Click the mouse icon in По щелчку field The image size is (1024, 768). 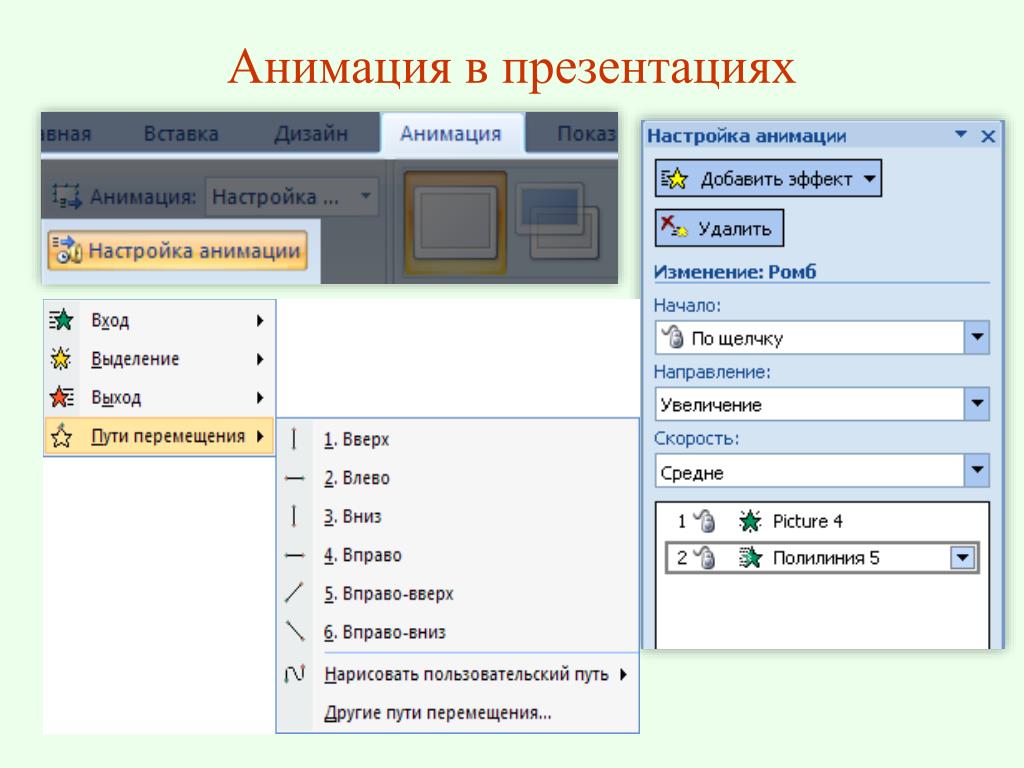673,337
